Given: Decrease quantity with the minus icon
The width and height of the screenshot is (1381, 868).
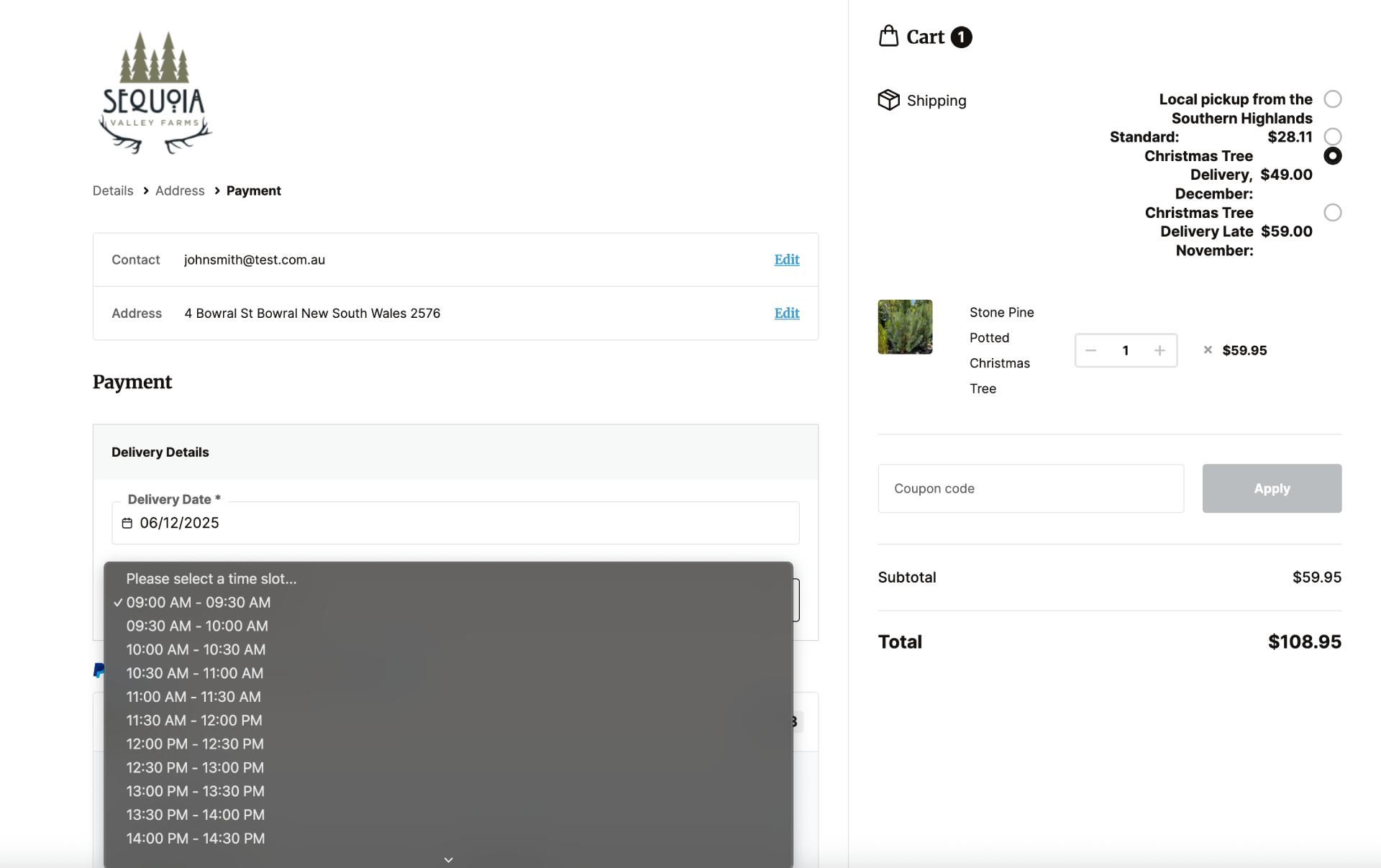Looking at the screenshot, I should [x=1090, y=351].
